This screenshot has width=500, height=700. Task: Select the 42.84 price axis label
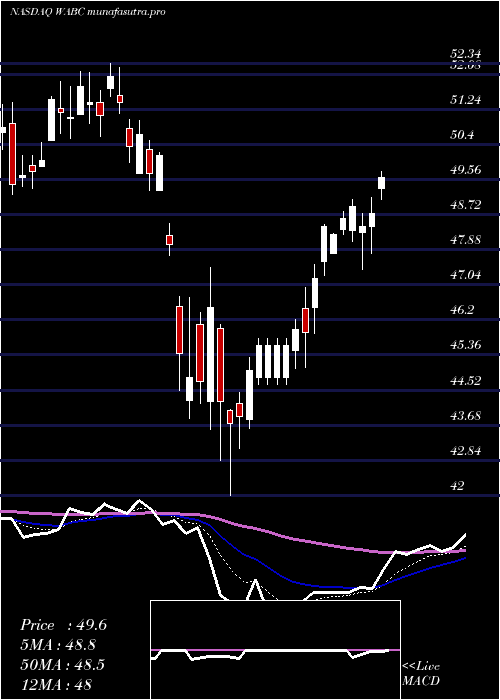click(x=465, y=450)
